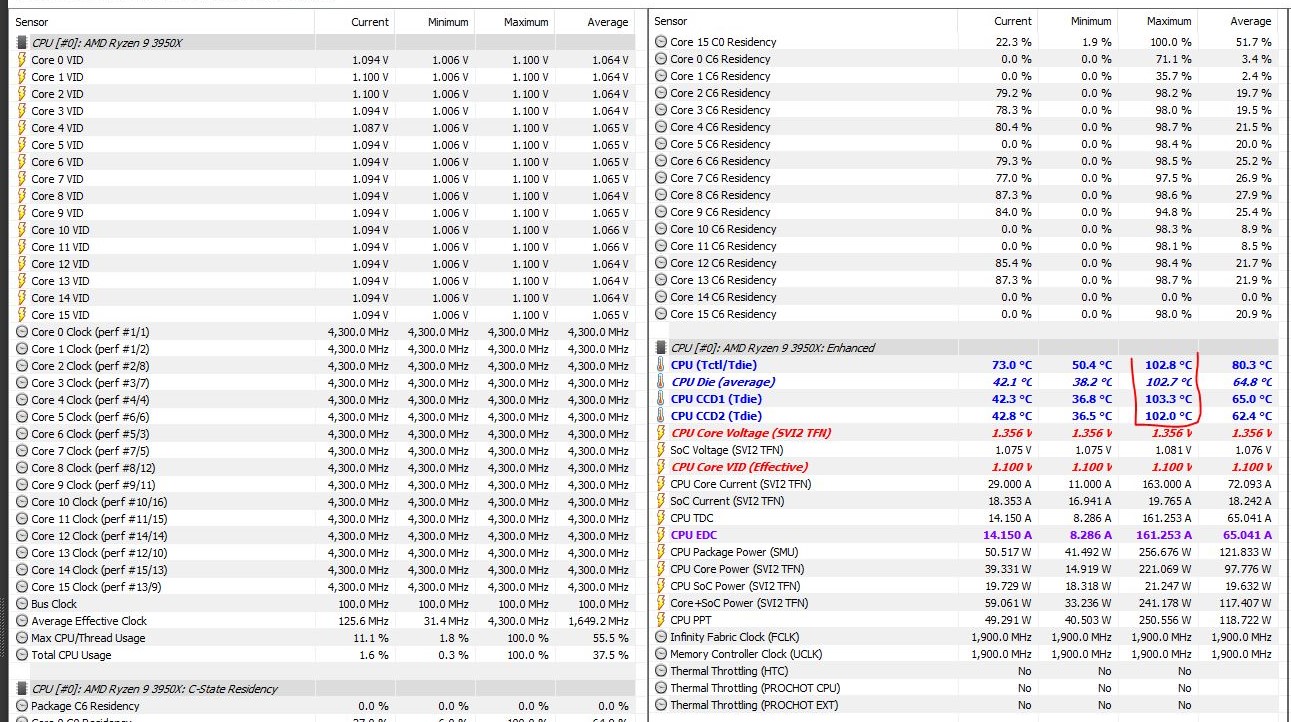Click the lightning icon next to CPU EDC
Image resolution: width=1291 pixels, height=722 pixels.
[x=660, y=535]
